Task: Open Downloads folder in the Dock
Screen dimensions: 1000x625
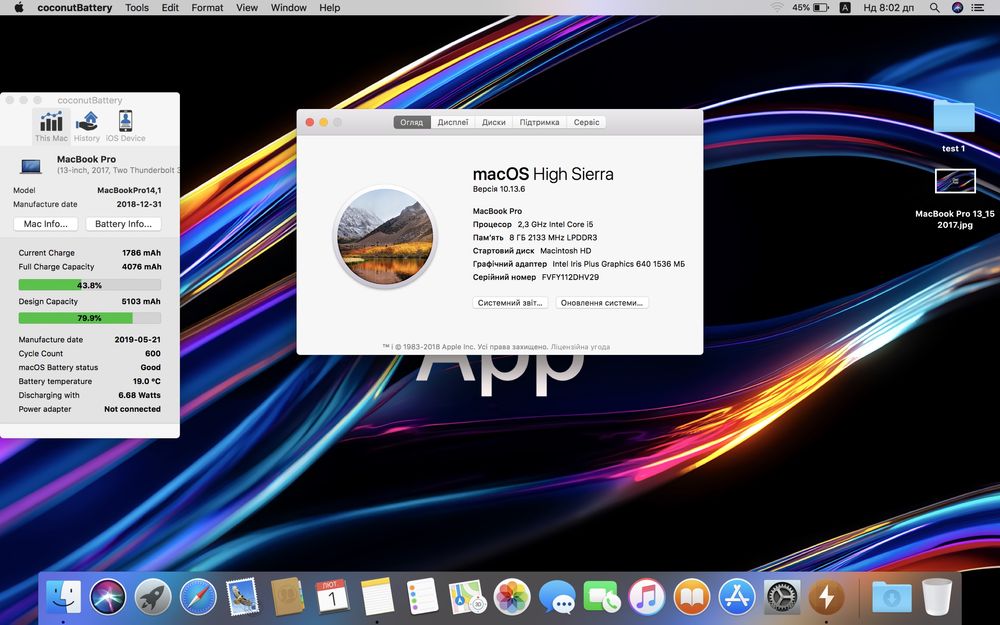Action: (x=892, y=598)
